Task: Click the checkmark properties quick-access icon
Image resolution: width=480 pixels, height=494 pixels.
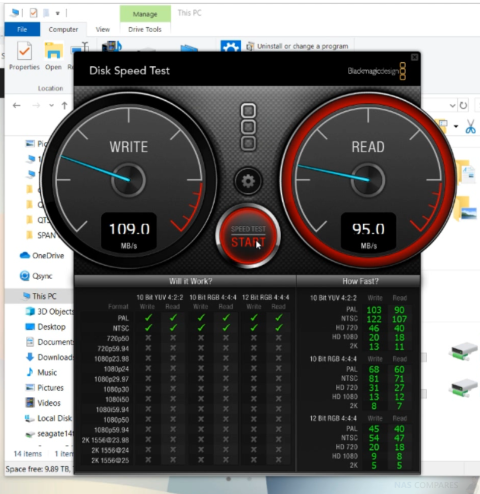Action: point(33,13)
